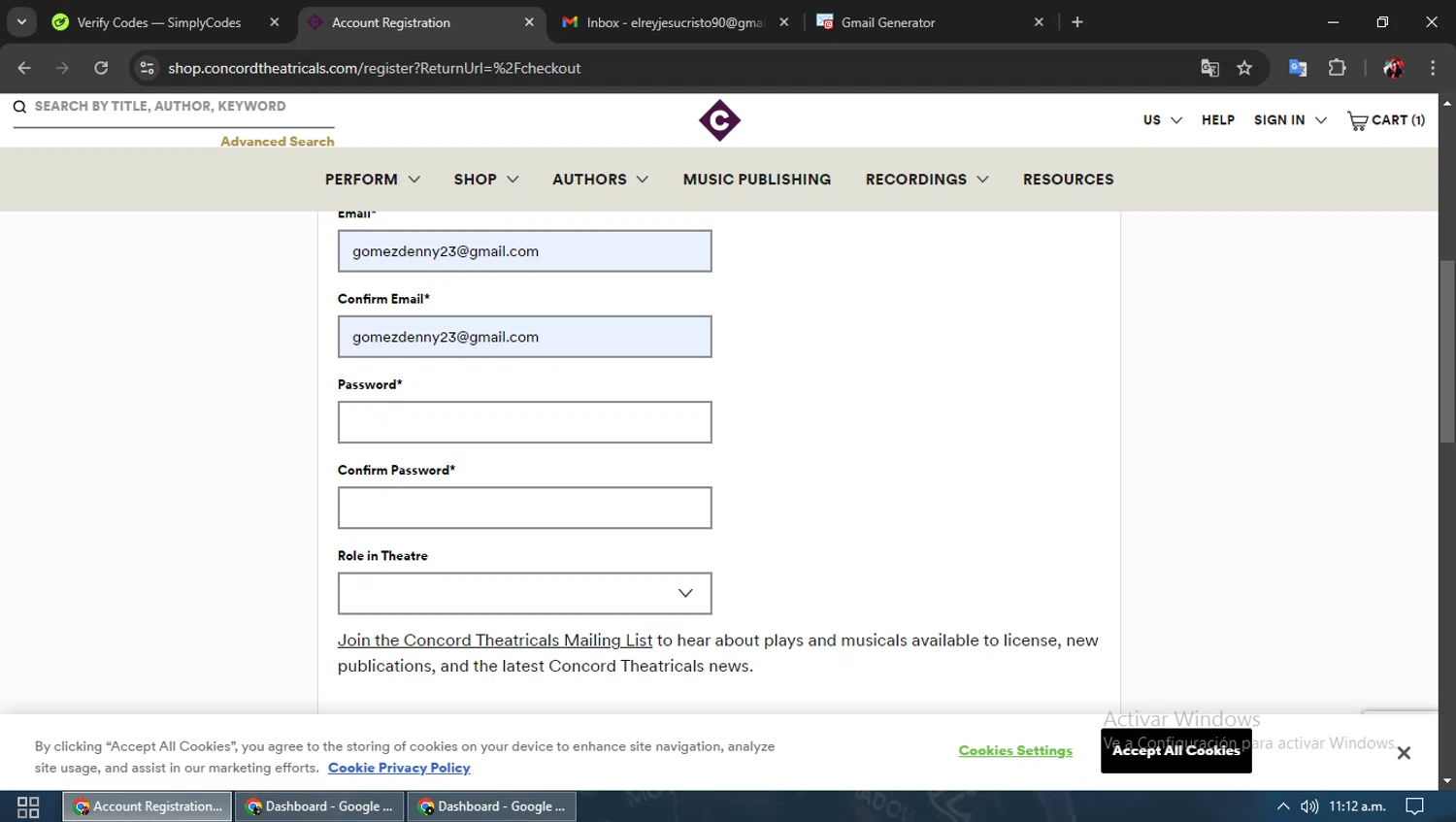Open a new tab with plus icon

1077,21
